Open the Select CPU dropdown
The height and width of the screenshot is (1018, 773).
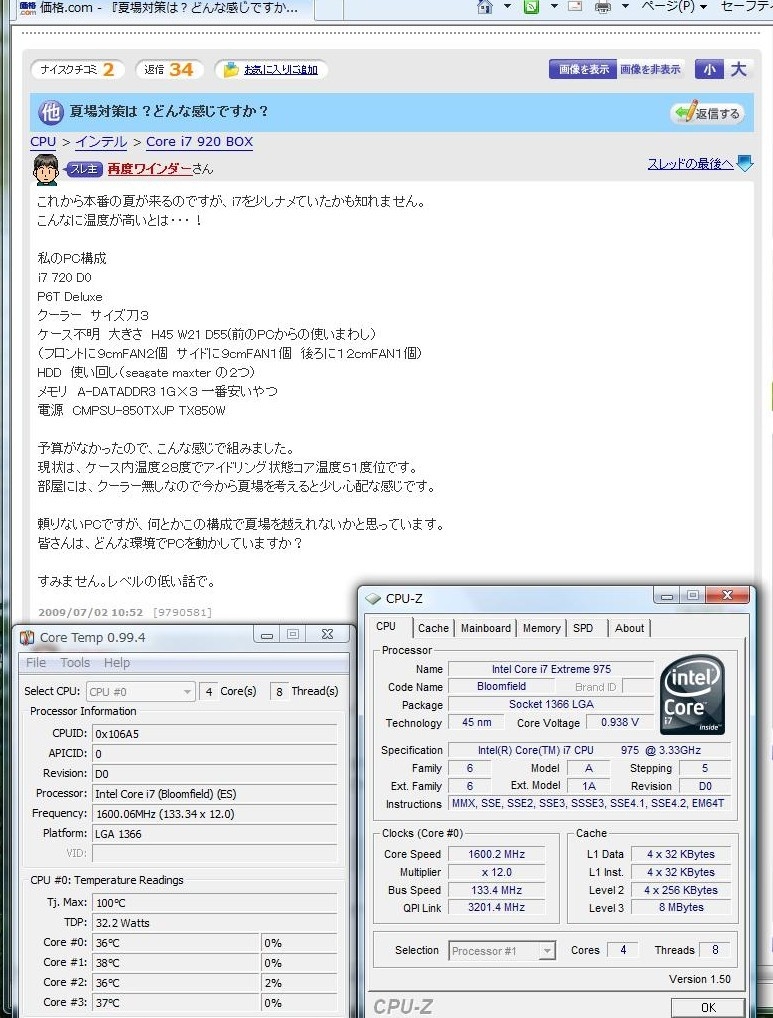click(x=140, y=691)
